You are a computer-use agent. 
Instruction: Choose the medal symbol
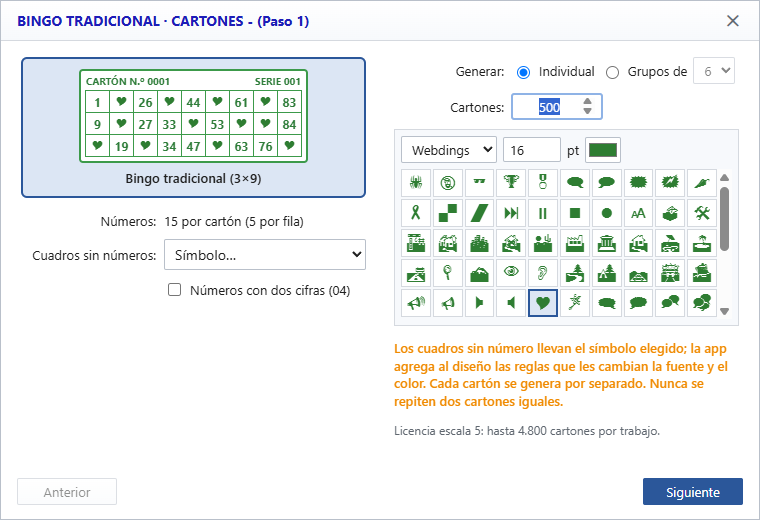click(x=543, y=183)
